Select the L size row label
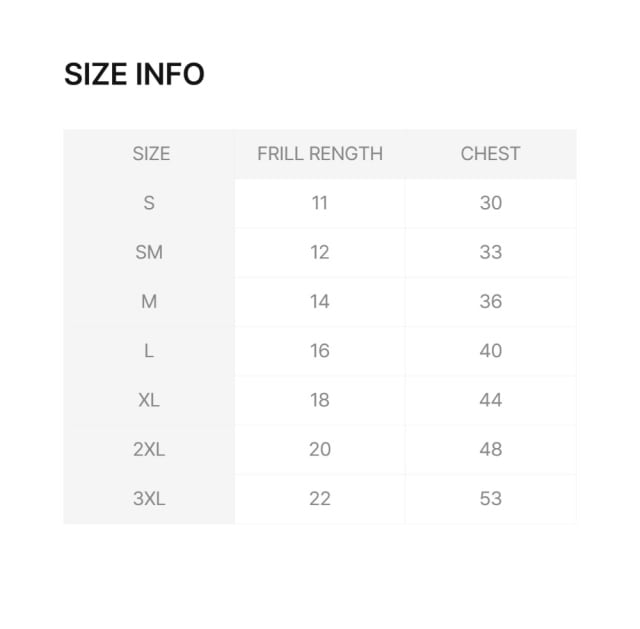The image size is (640, 629). tap(149, 351)
